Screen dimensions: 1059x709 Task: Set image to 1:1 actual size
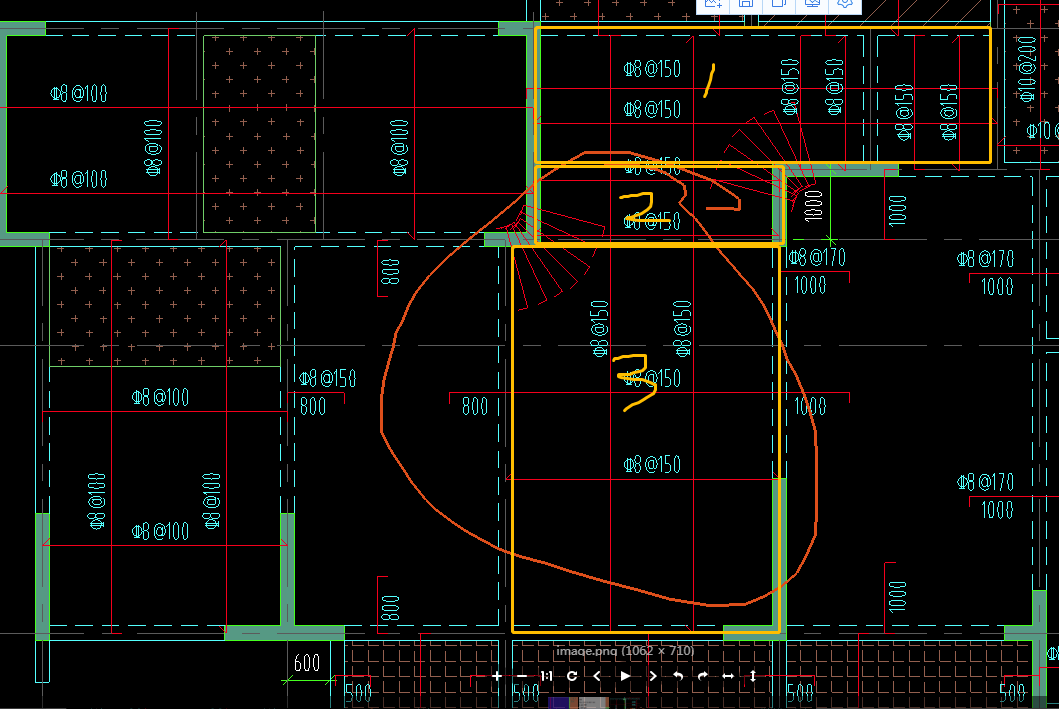[x=546, y=676]
